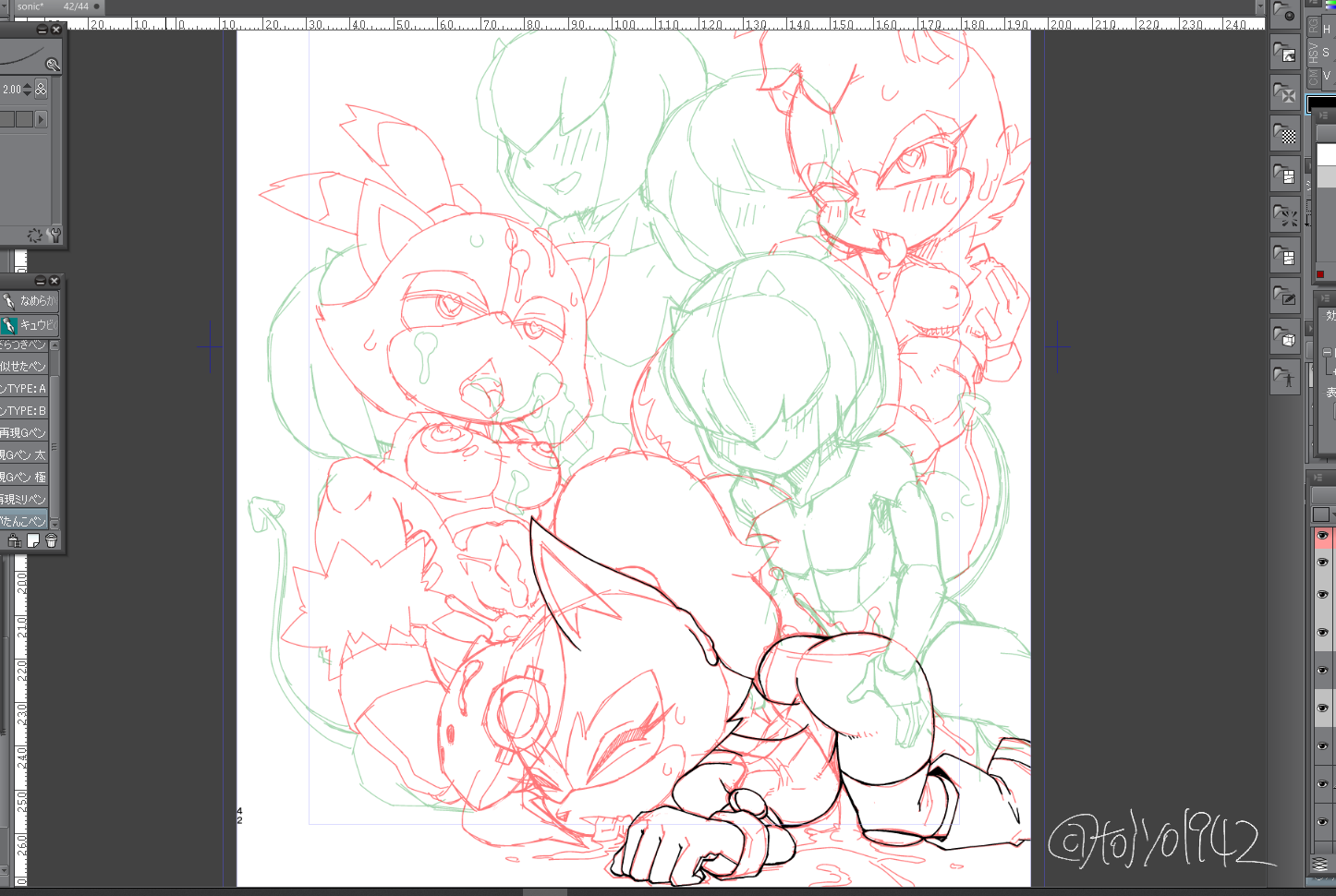Click the stacked-layers icon below the layer list
Image resolution: width=1336 pixels, height=896 pixels.
tap(1320, 864)
